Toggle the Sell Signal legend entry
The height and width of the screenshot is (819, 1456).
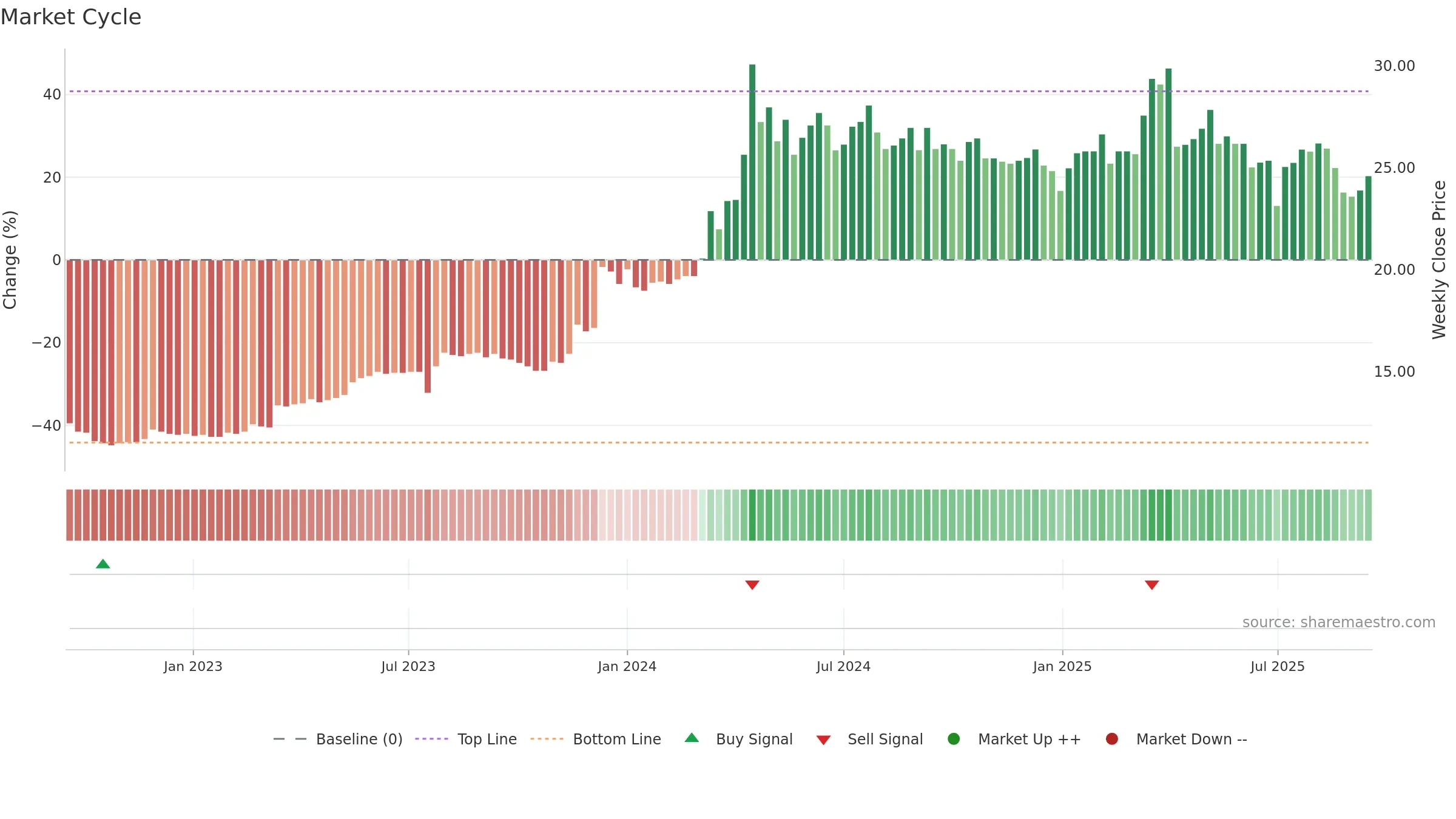[869, 739]
